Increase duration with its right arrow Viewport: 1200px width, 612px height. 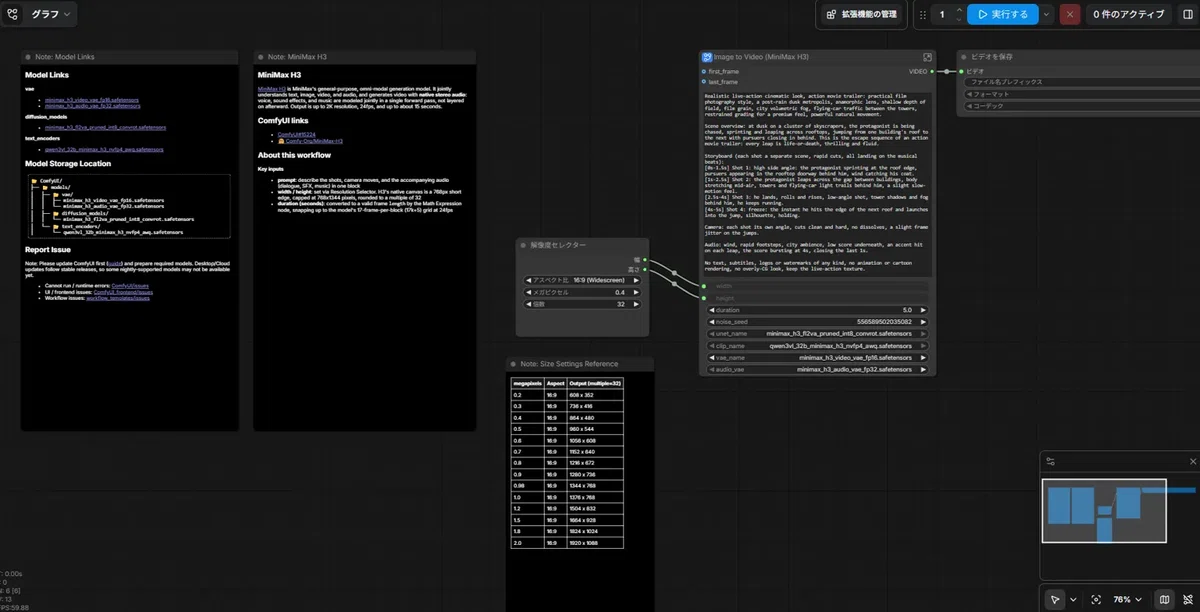pyautogui.click(x=924, y=311)
